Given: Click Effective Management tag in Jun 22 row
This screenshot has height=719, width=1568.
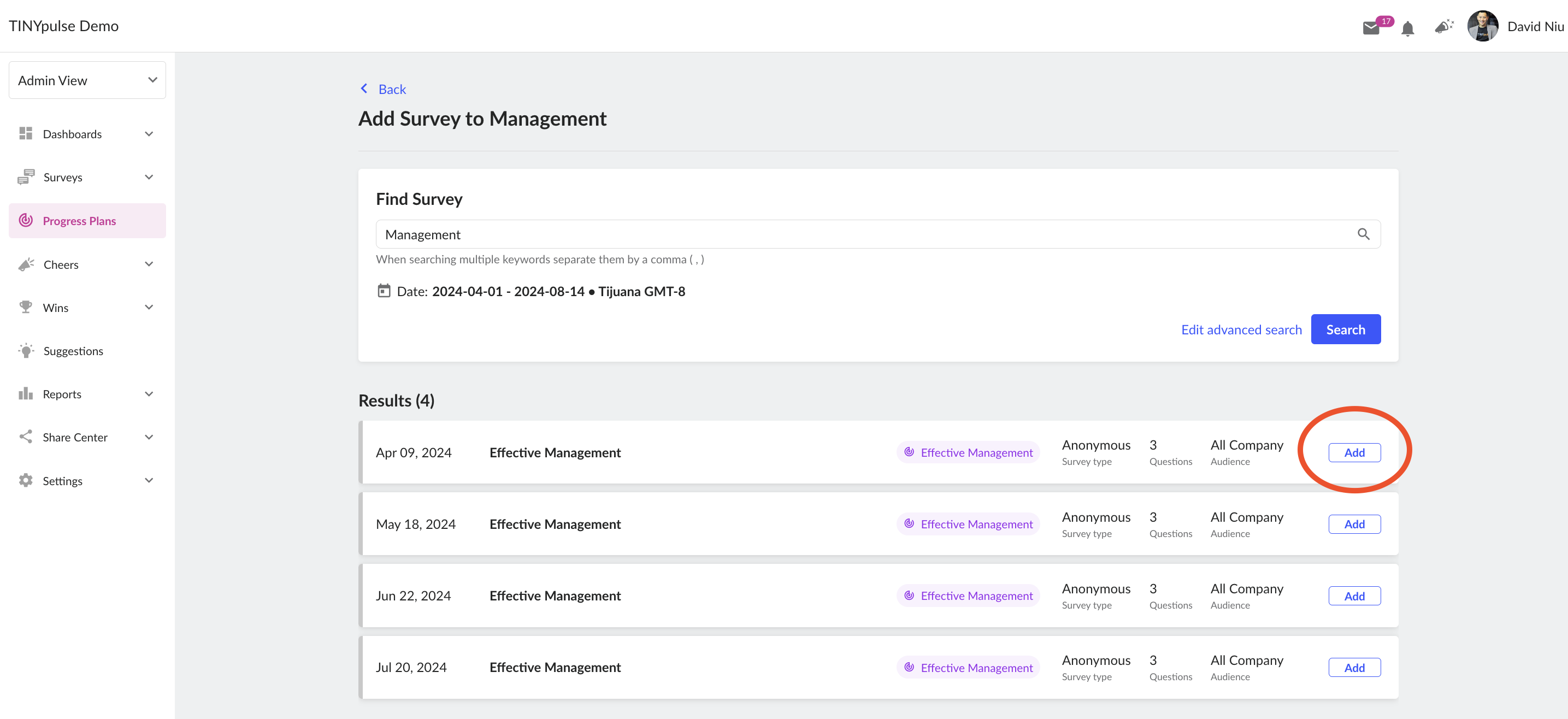Looking at the screenshot, I should point(968,596).
